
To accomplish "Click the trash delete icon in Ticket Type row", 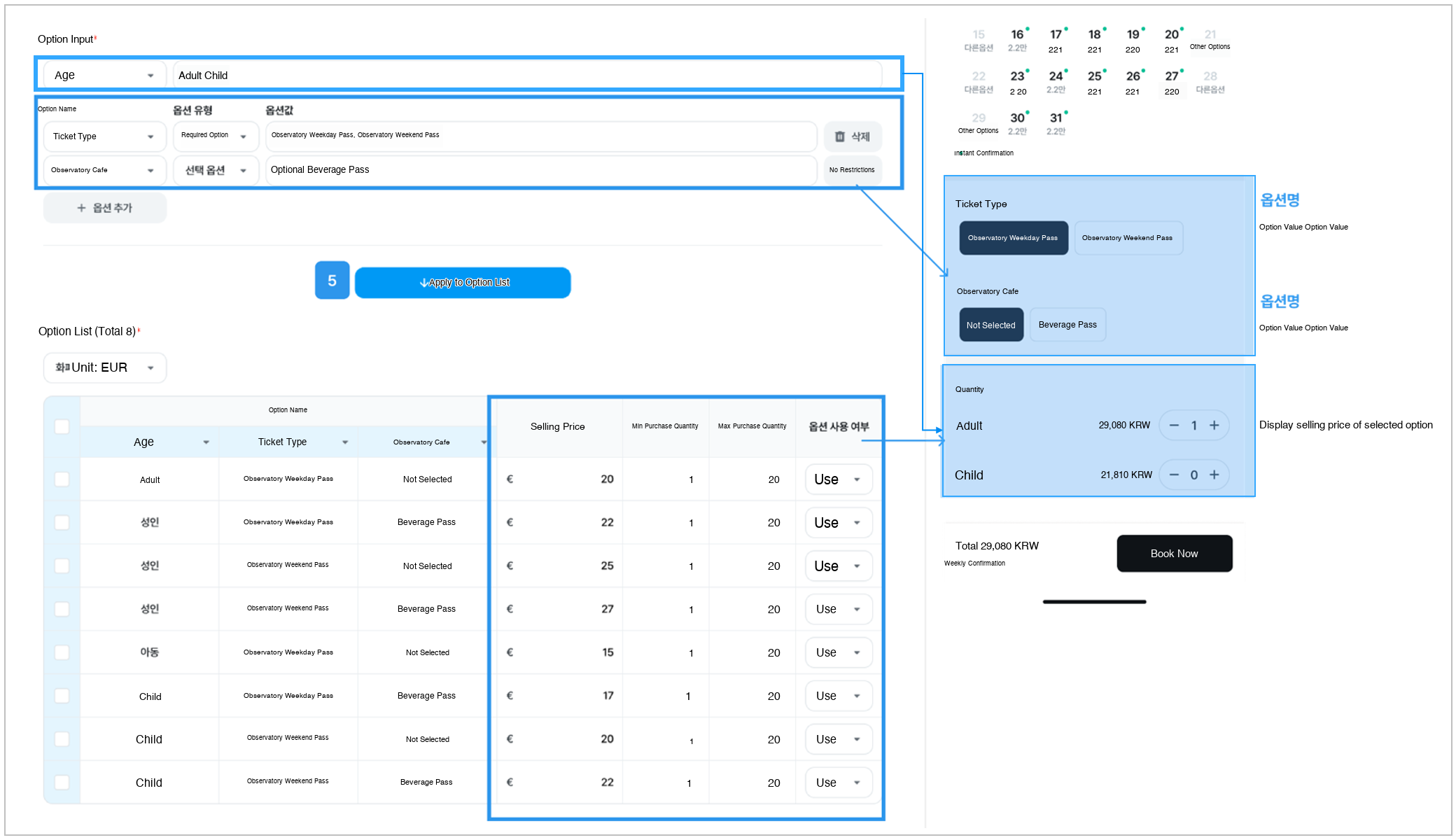I will 840,136.
